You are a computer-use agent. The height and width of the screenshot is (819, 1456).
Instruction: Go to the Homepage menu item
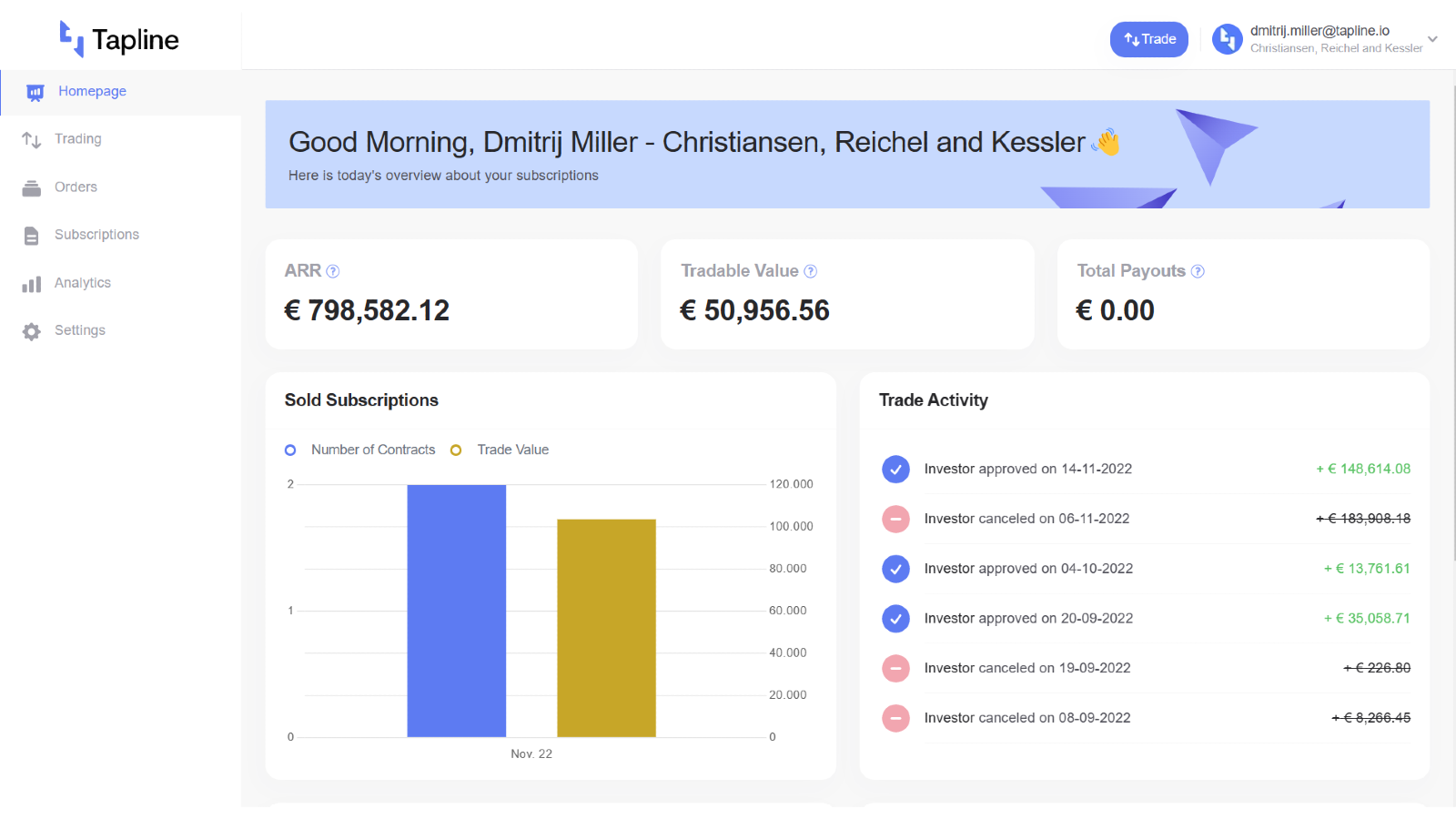click(92, 91)
